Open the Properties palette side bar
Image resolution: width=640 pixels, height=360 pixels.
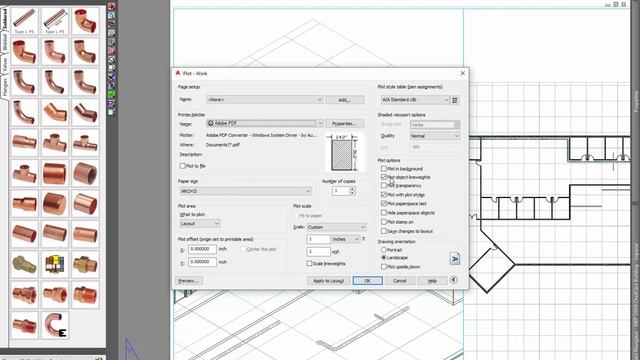[x=636, y=101]
